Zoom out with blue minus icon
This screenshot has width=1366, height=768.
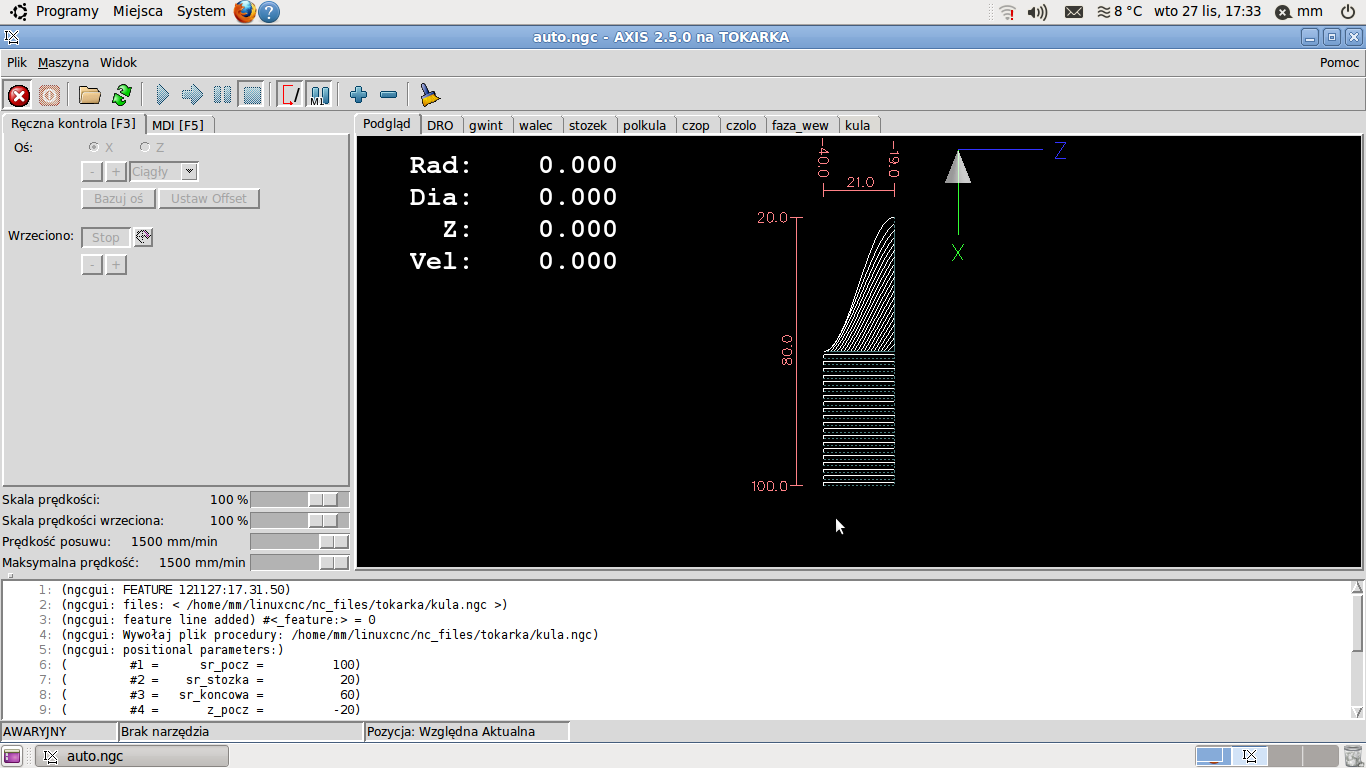tap(389, 95)
